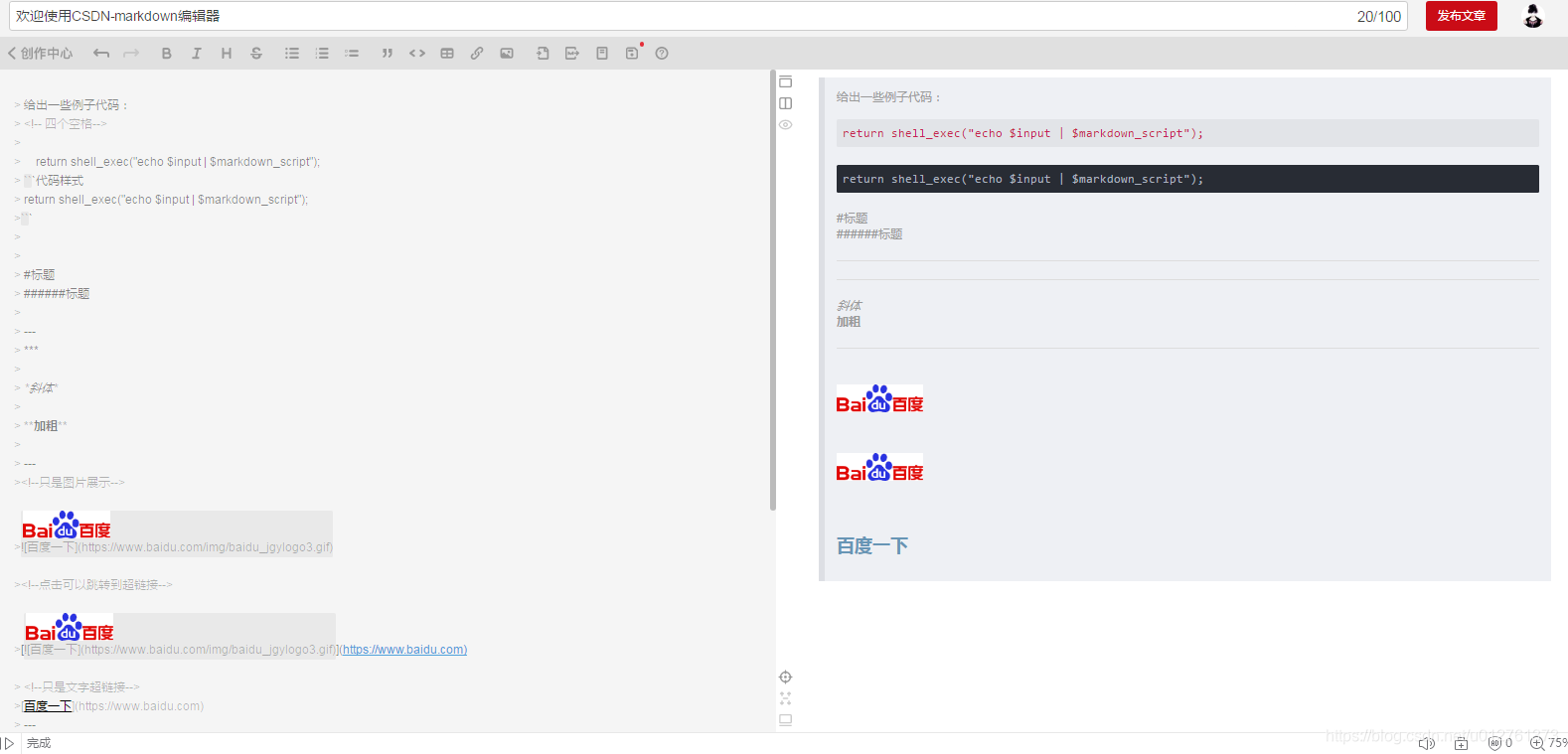
Task: Click the light code block in preview
Action: (1187, 133)
